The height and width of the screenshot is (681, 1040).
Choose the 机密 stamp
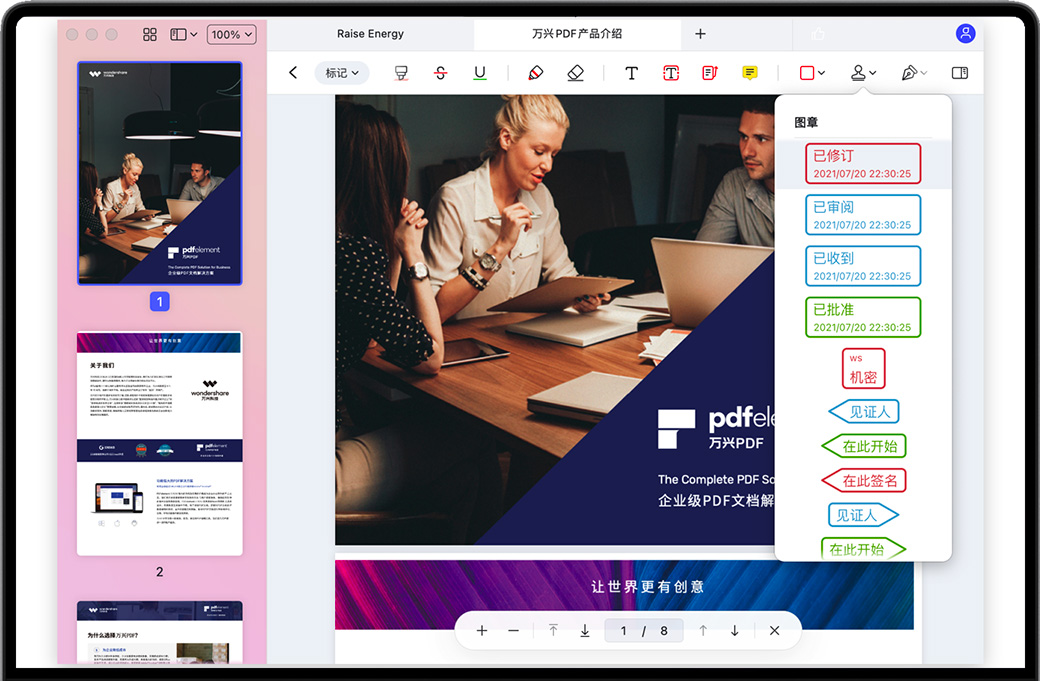pos(864,369)
